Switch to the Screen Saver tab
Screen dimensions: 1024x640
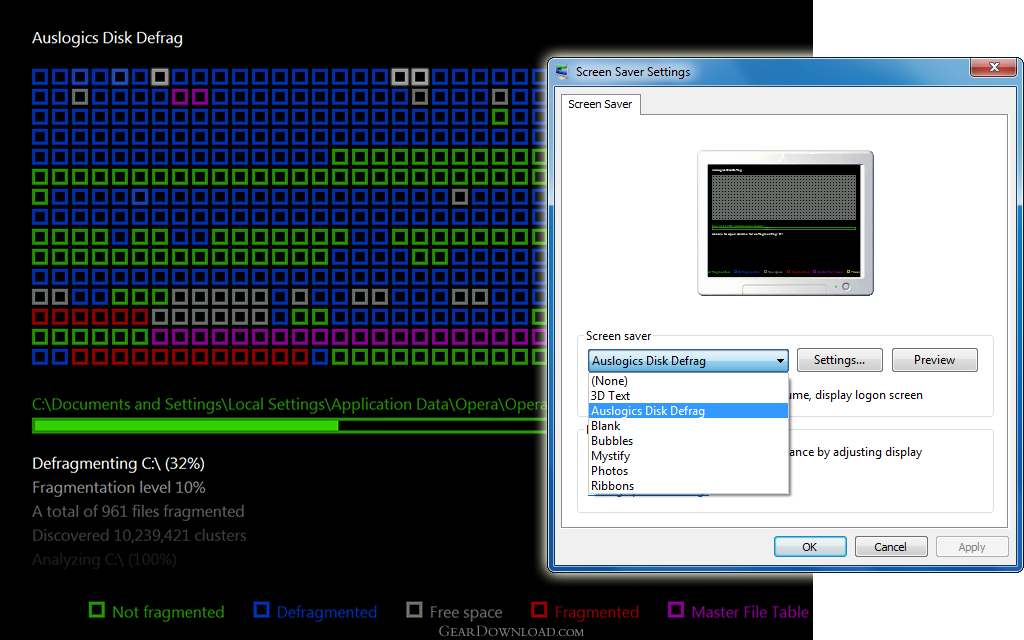tap(600, 104)
